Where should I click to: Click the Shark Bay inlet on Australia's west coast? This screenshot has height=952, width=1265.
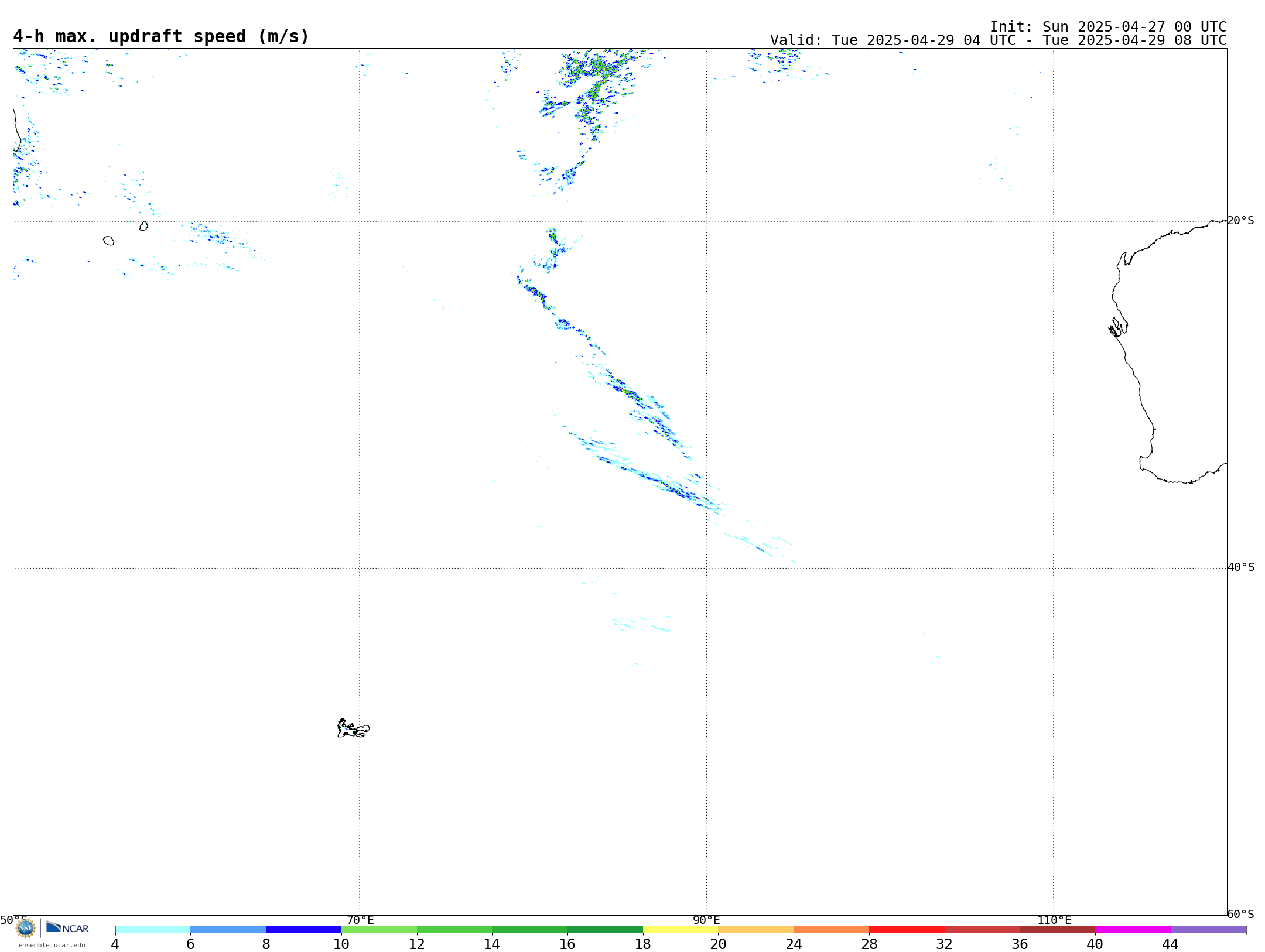(1118, 327)
